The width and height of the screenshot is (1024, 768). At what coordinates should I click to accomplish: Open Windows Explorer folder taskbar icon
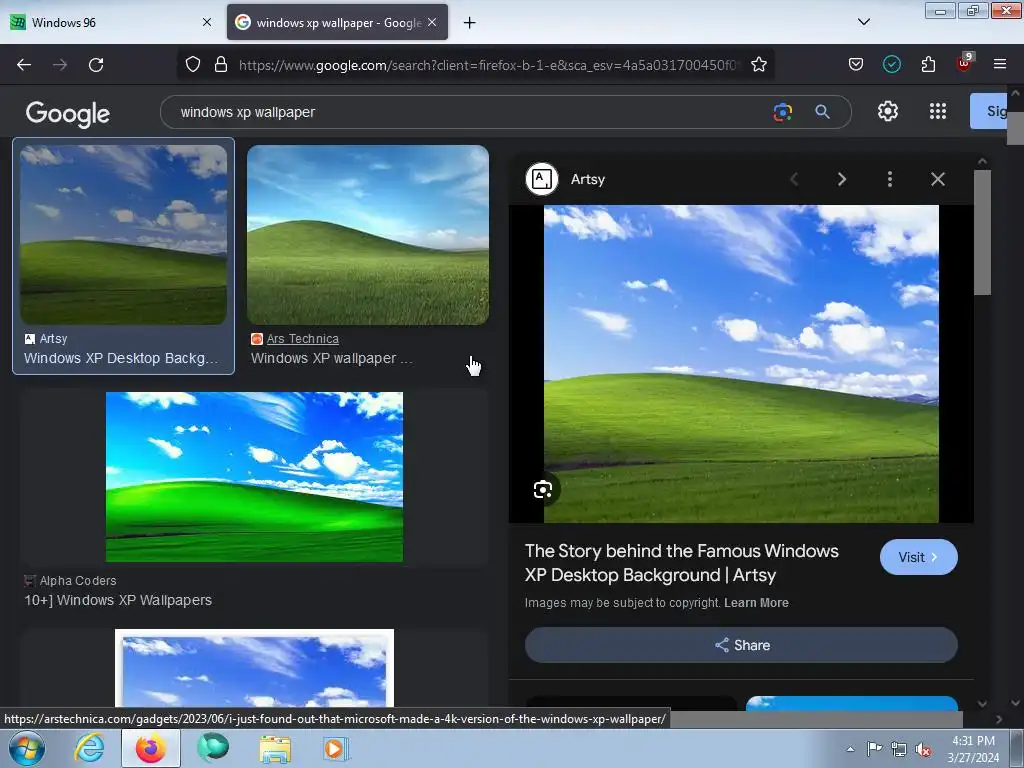pos(275,748)
